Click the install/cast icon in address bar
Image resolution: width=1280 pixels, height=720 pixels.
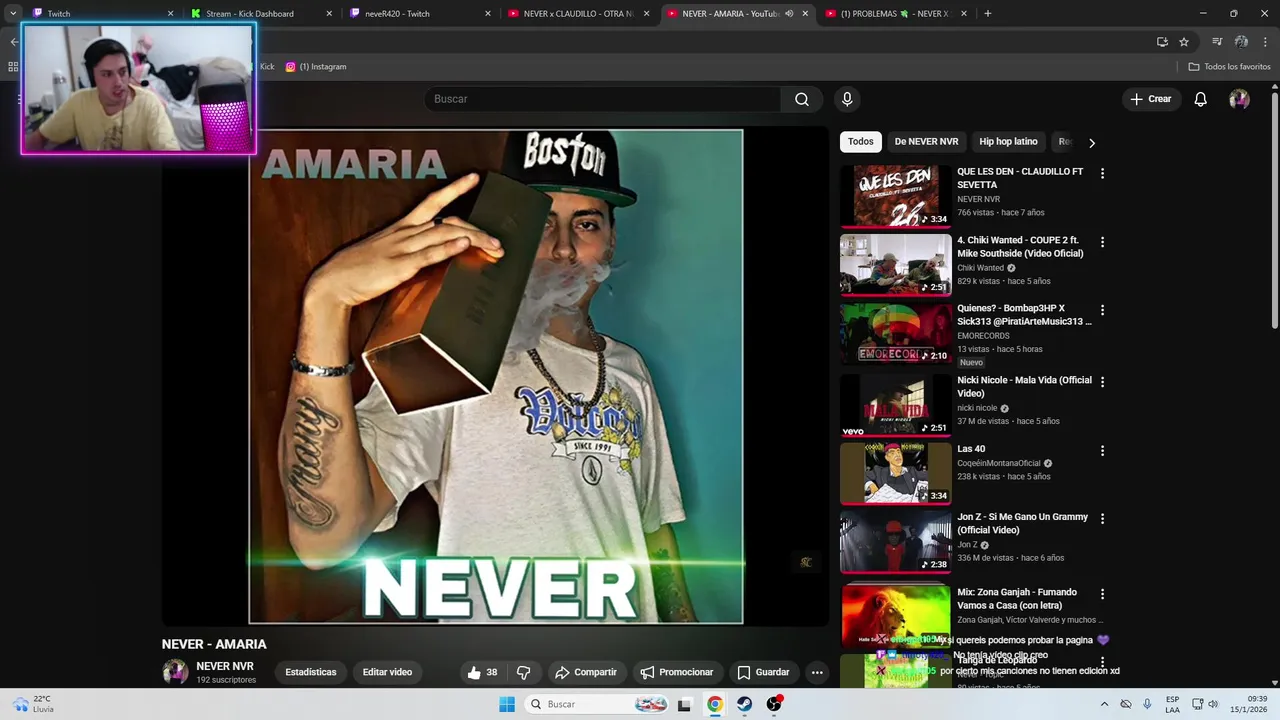[1162, 42]
